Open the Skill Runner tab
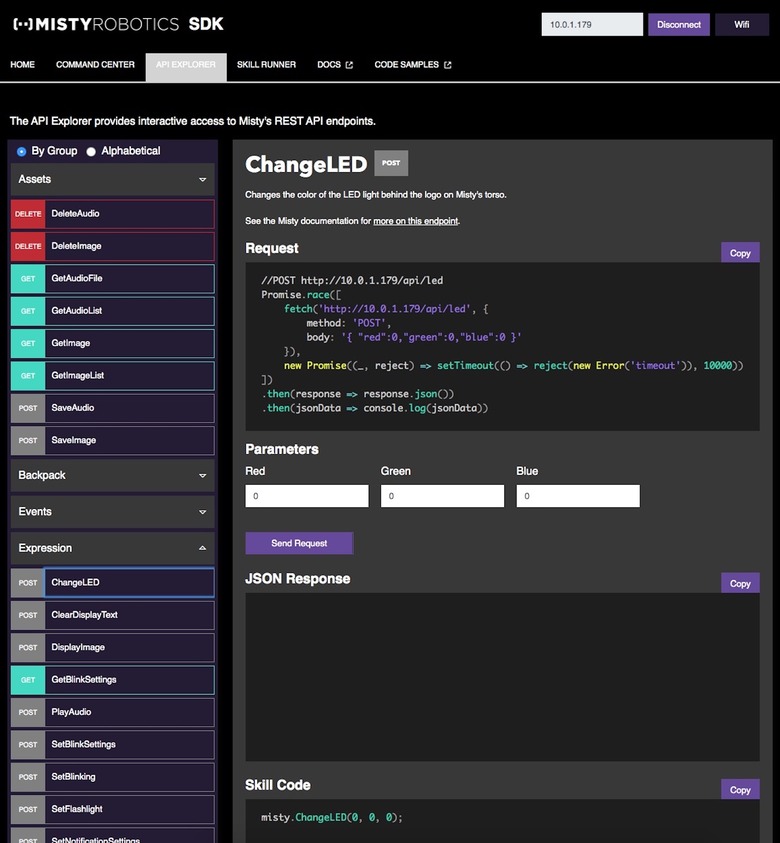780x843 pixels. pyautogui.click(x=266, y=65)
